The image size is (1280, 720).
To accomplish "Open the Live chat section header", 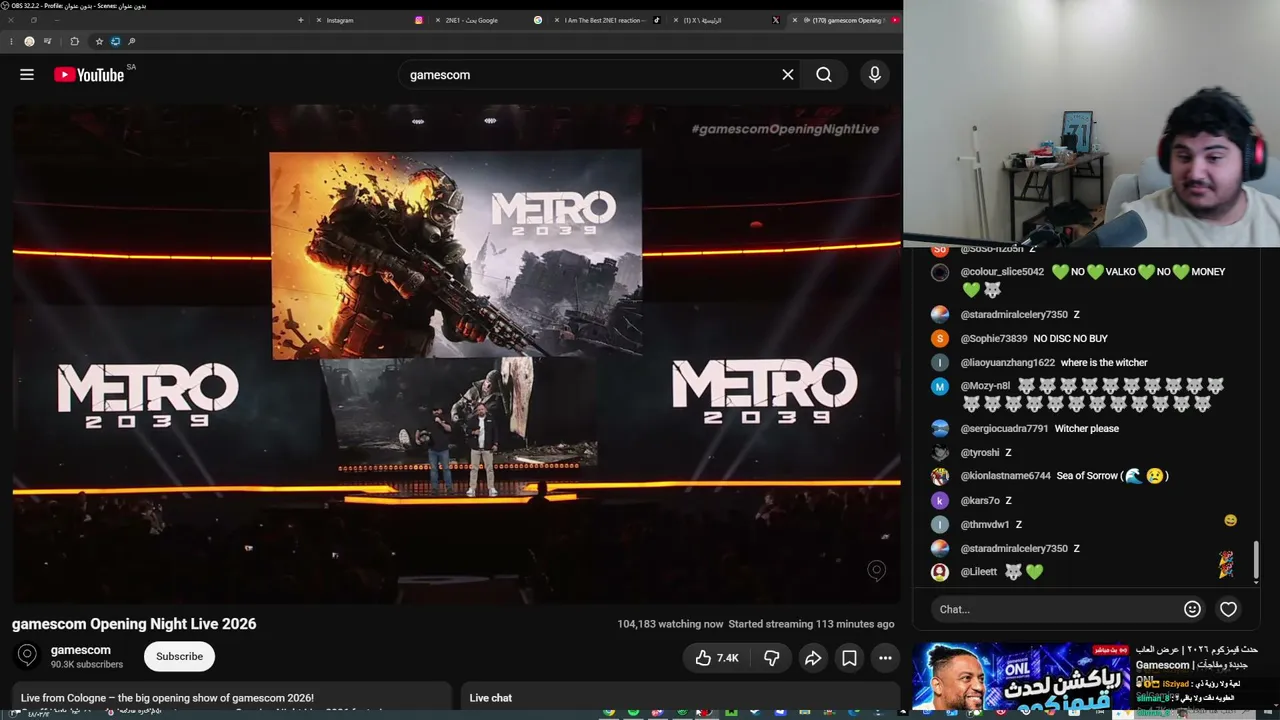I will [490, 698].
